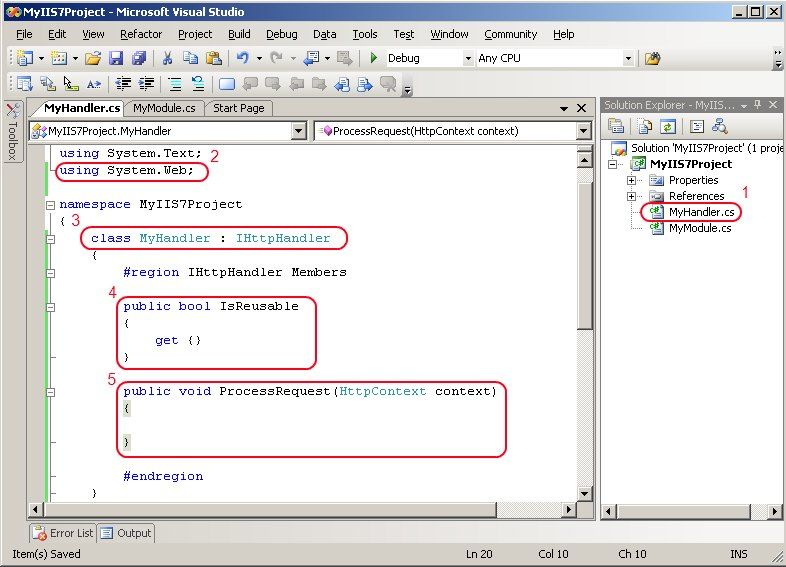786x567 pixels.
Task: Open the MyIIS7Project.MyHandler types dropdown
Action: [x=299, y=131]
